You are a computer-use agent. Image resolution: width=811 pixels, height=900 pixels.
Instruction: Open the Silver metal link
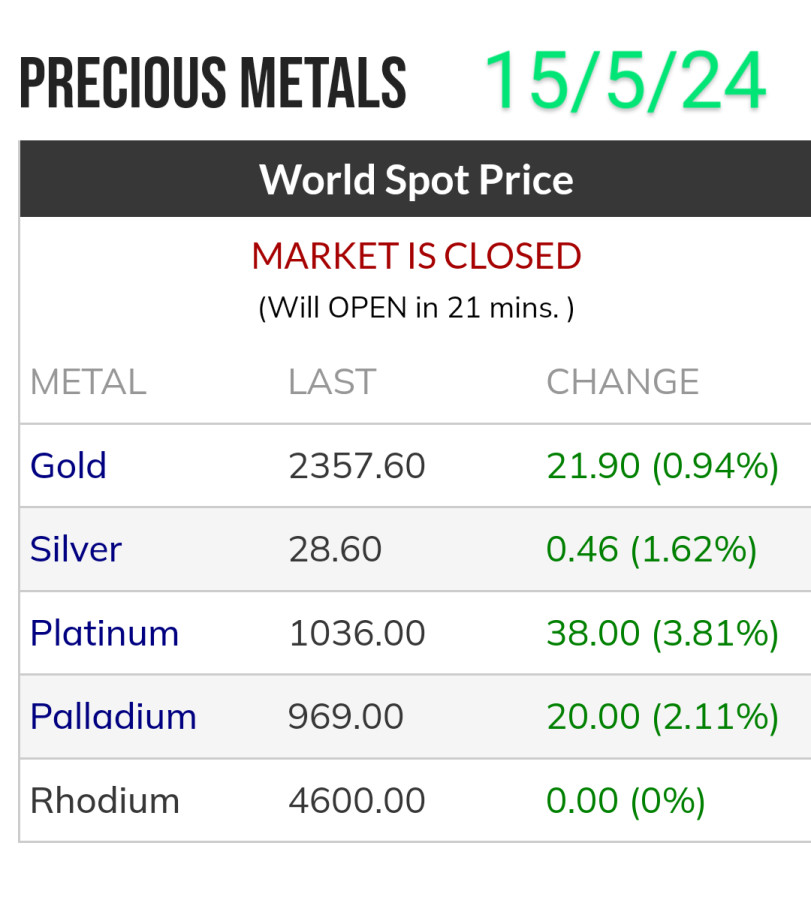point(76,549)
